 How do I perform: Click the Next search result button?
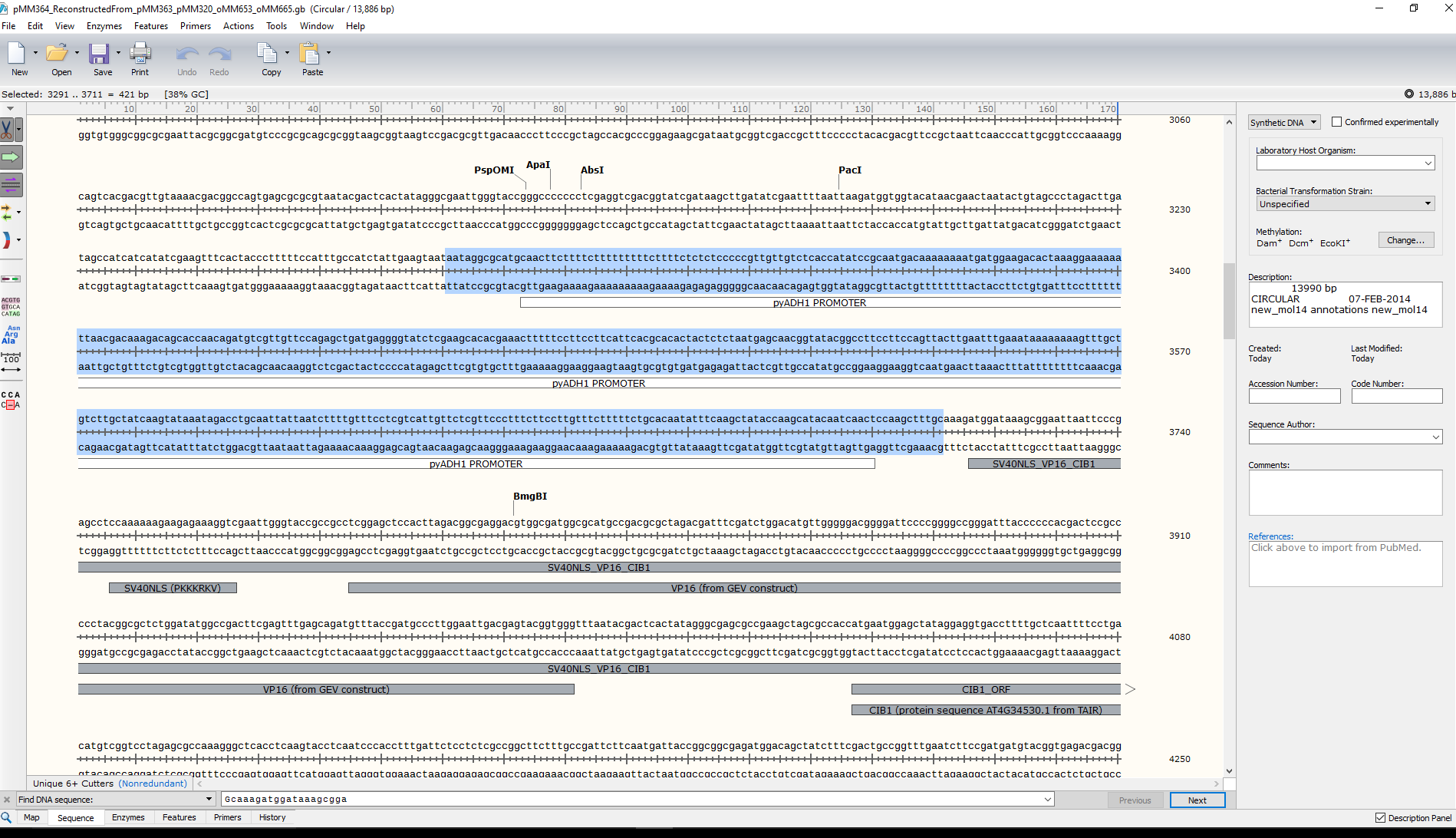click(x=1197, y=800)
